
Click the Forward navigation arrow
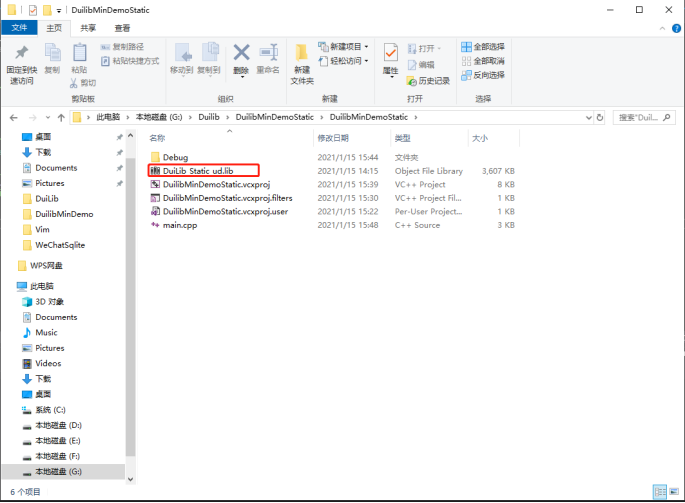32,118
